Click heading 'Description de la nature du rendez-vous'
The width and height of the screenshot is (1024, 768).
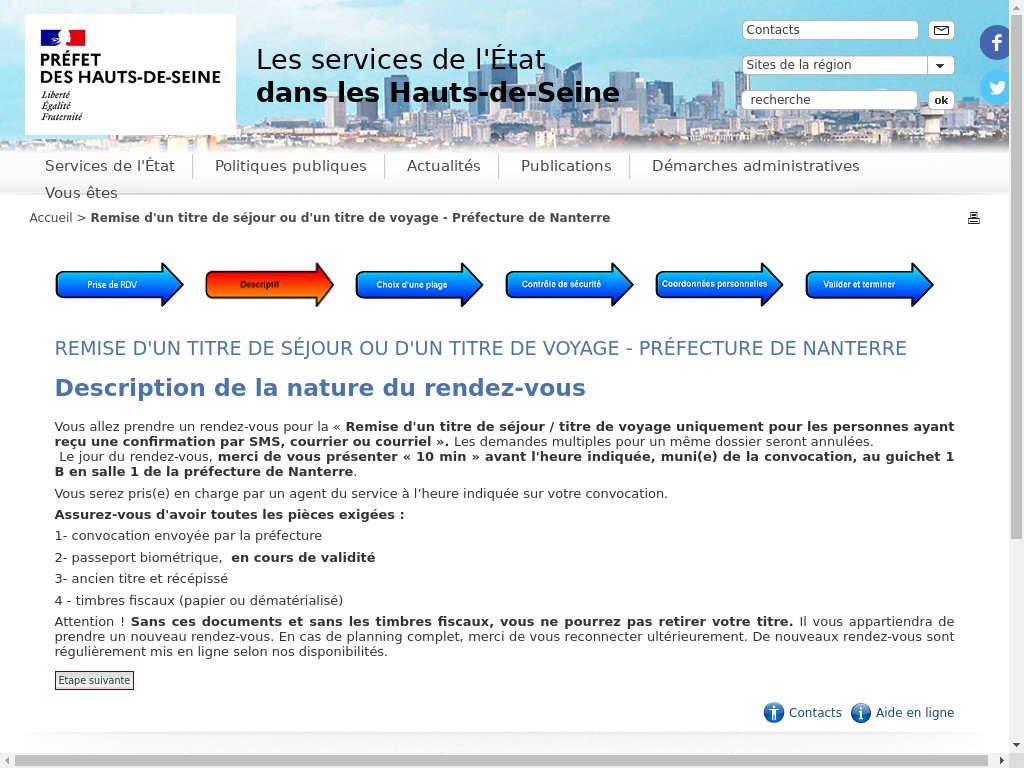[x=320, y=388]
